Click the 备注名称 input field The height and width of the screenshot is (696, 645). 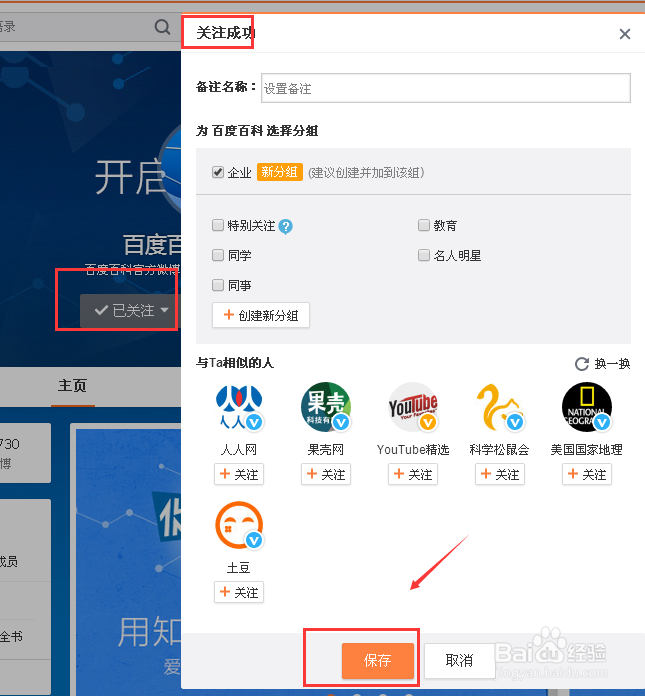(446, 88)
